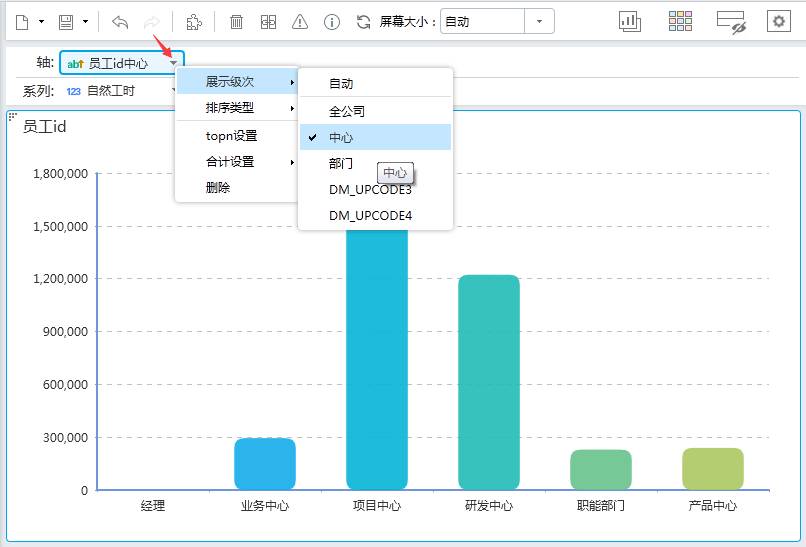
Task: Select the DM_UPCODE3 level option
Action: click(375, 190)
